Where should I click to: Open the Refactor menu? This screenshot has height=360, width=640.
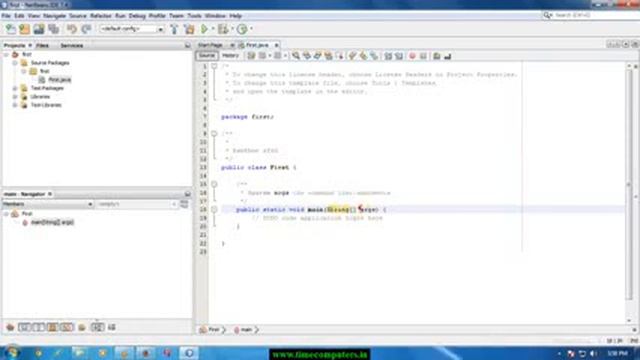(x=100, y=16)
